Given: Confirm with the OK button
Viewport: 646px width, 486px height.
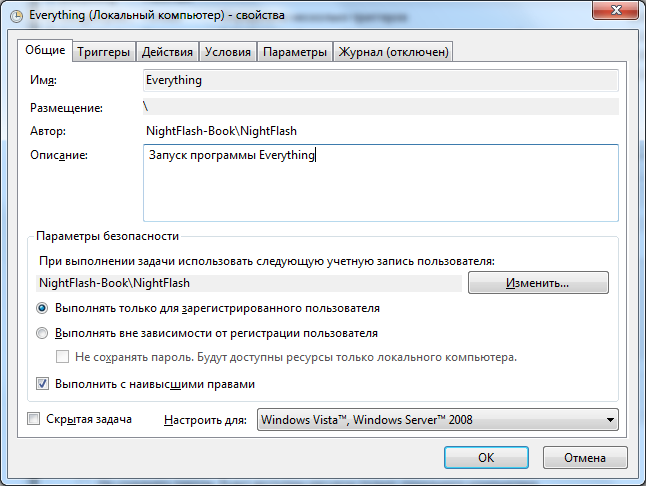Looking at the screenshot, I should point(486,458).
